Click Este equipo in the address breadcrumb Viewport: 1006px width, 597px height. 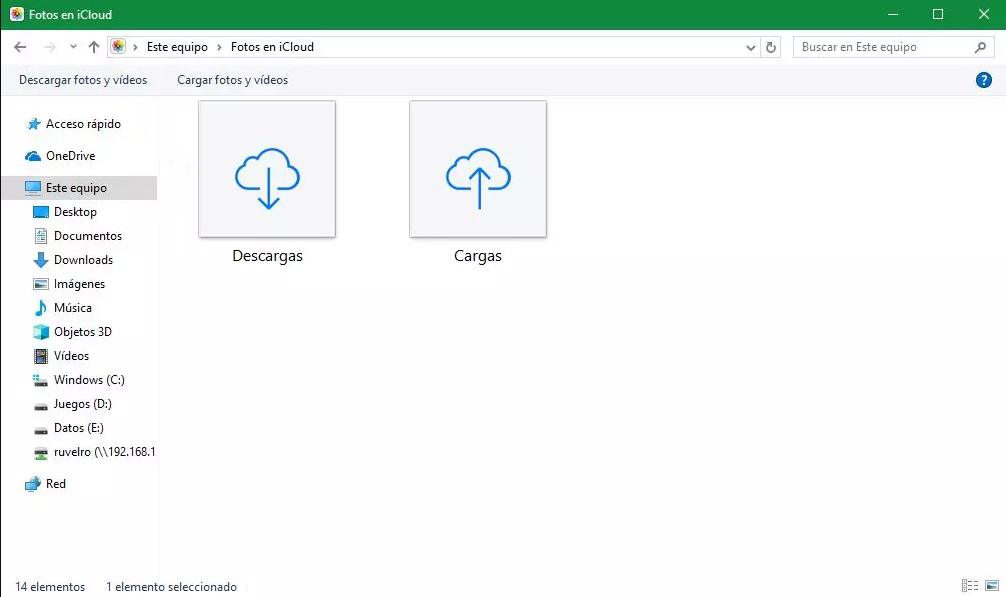click(x=177, y=47)
